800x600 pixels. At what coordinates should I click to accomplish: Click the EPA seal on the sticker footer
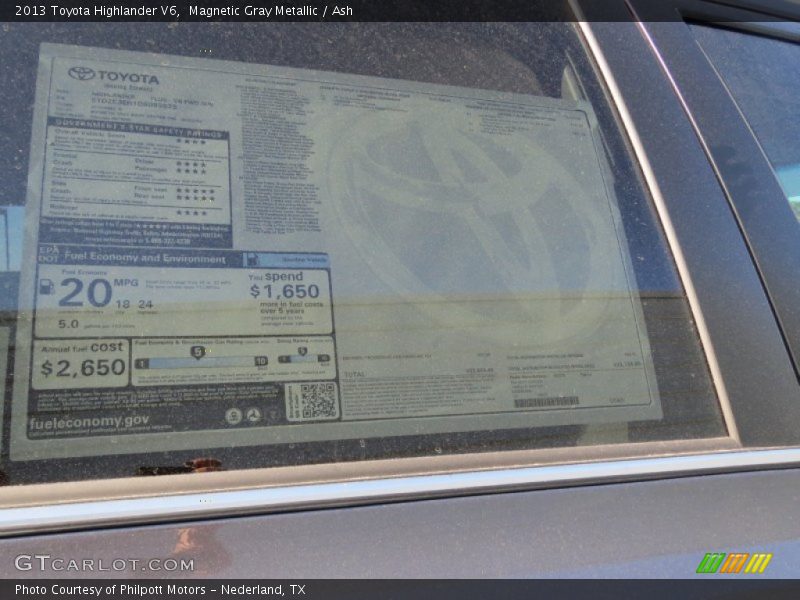pyautogui.click(x=234, y=416)
